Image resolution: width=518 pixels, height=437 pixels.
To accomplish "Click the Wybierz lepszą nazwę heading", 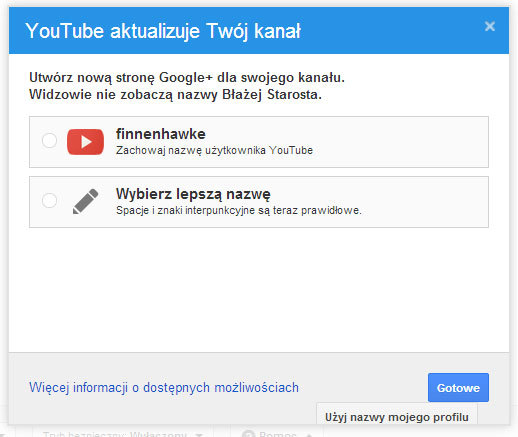I will tap(193, 194).
